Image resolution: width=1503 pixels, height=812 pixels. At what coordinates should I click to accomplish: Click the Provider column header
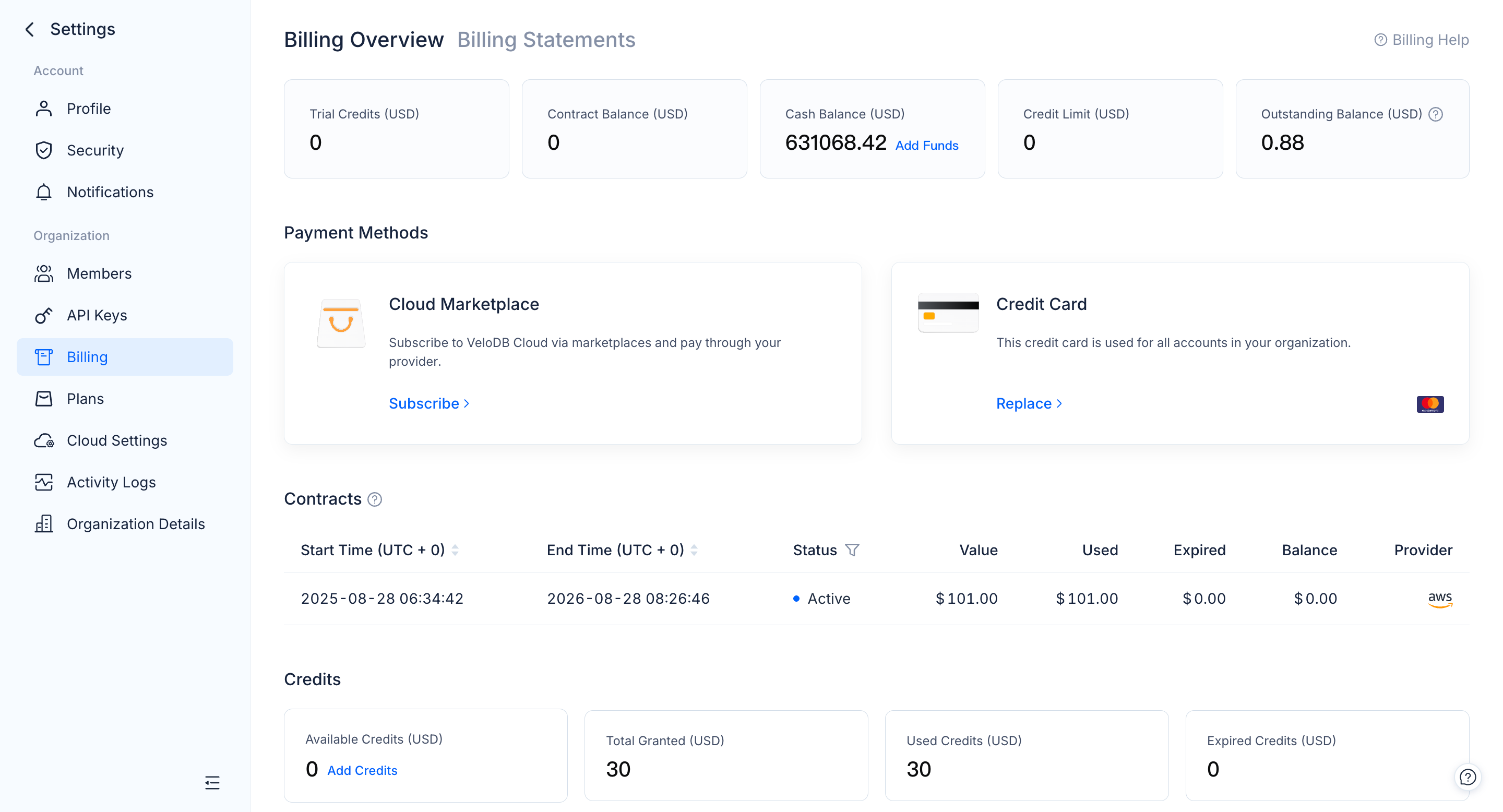pyautogui.click(x=1423, y=550)
